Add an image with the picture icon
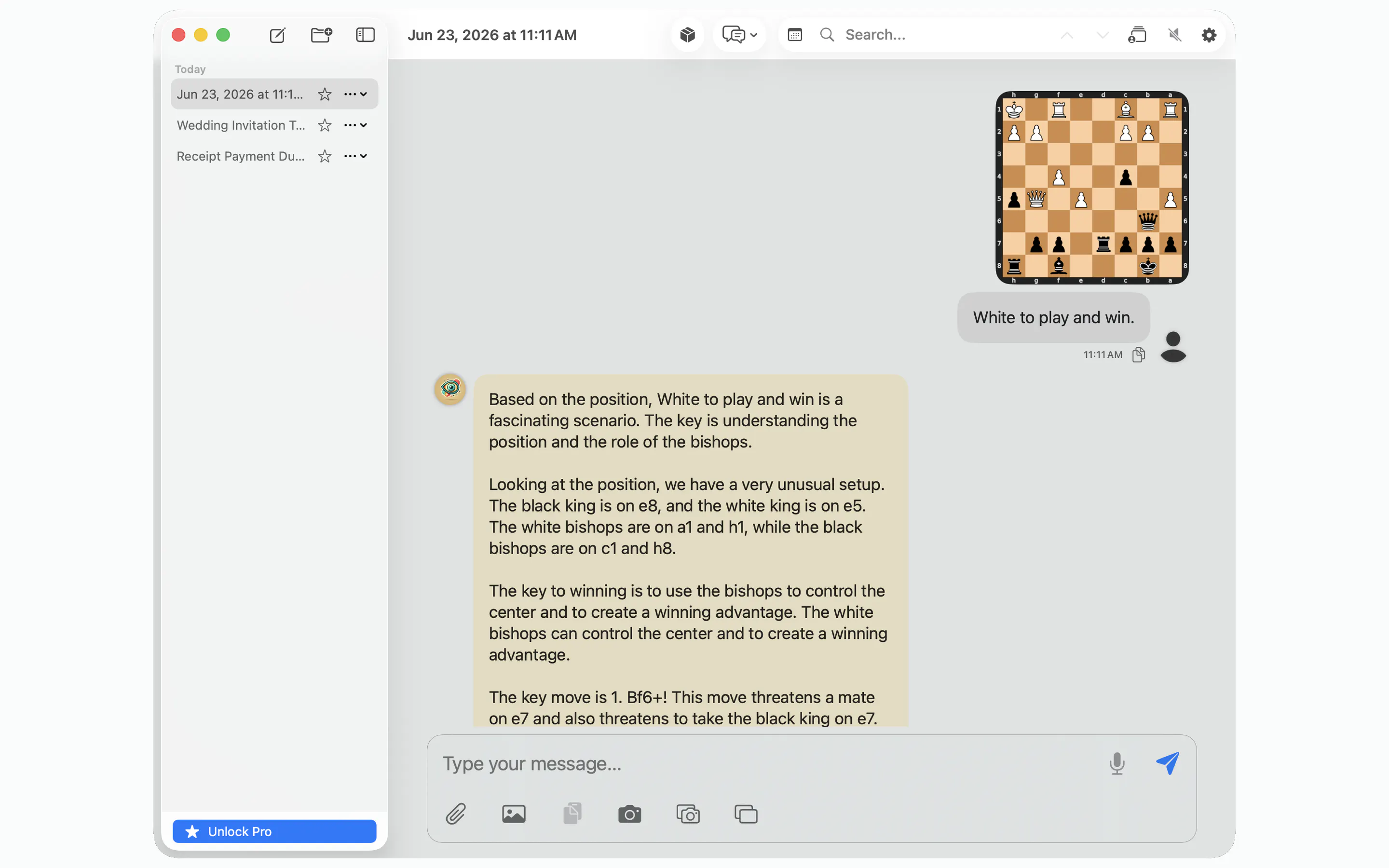 point(514,814)
